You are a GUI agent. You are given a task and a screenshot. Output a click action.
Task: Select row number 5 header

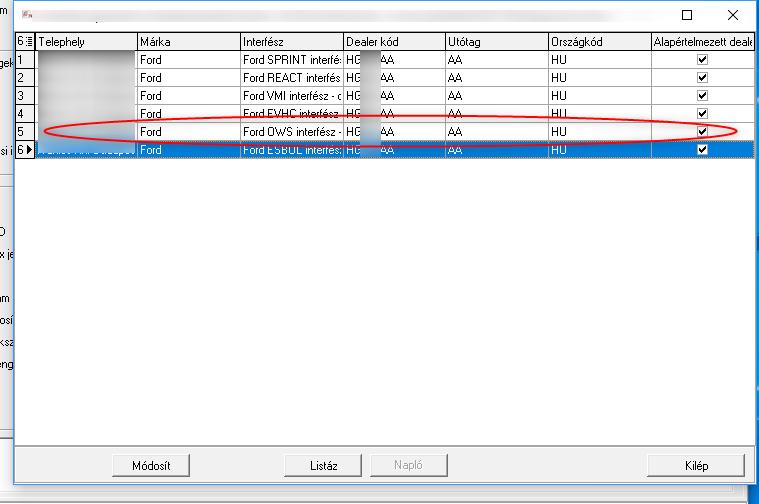pyautogui.click(x=25, y=131)
